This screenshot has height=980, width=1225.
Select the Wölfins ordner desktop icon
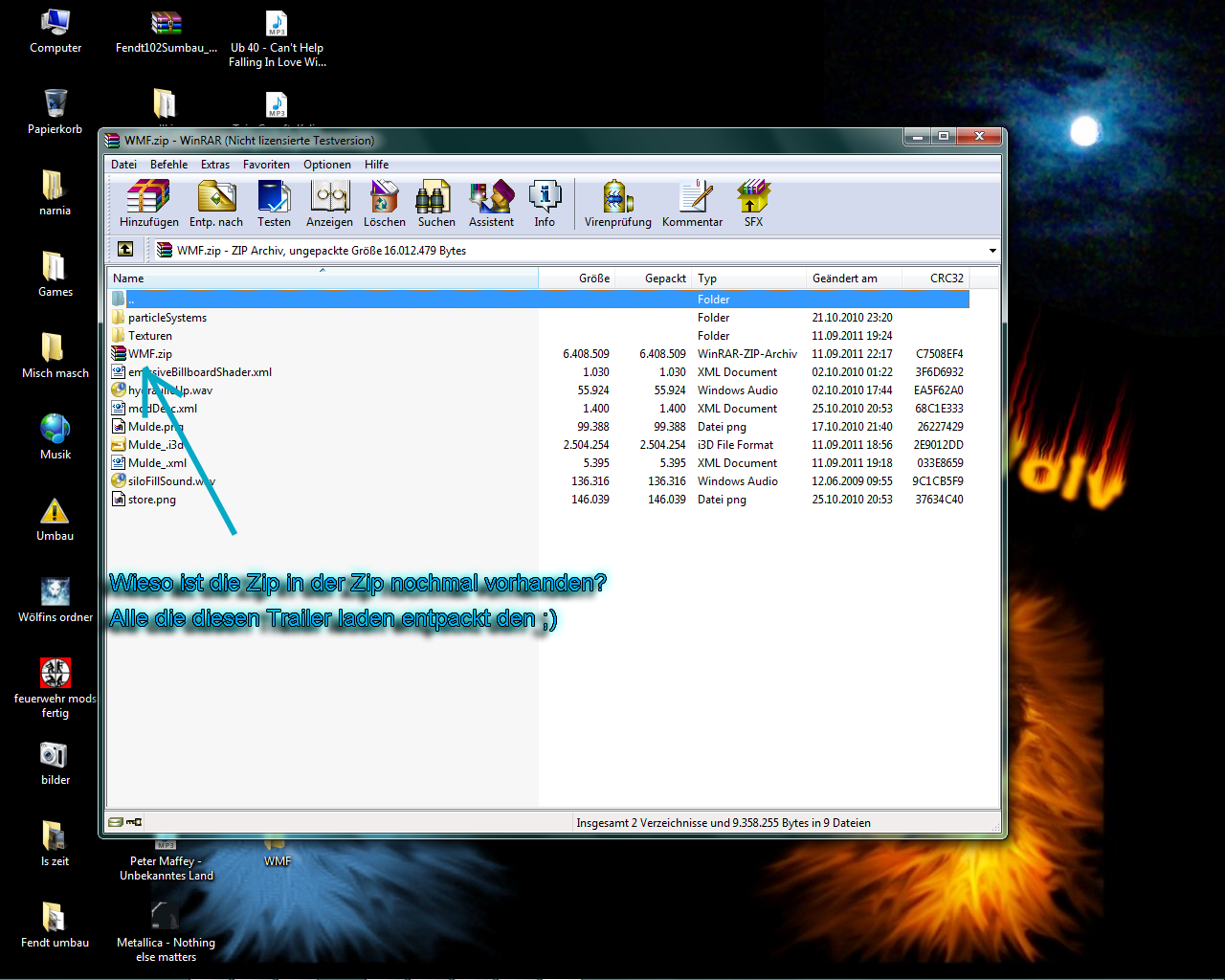click(56, 600)
